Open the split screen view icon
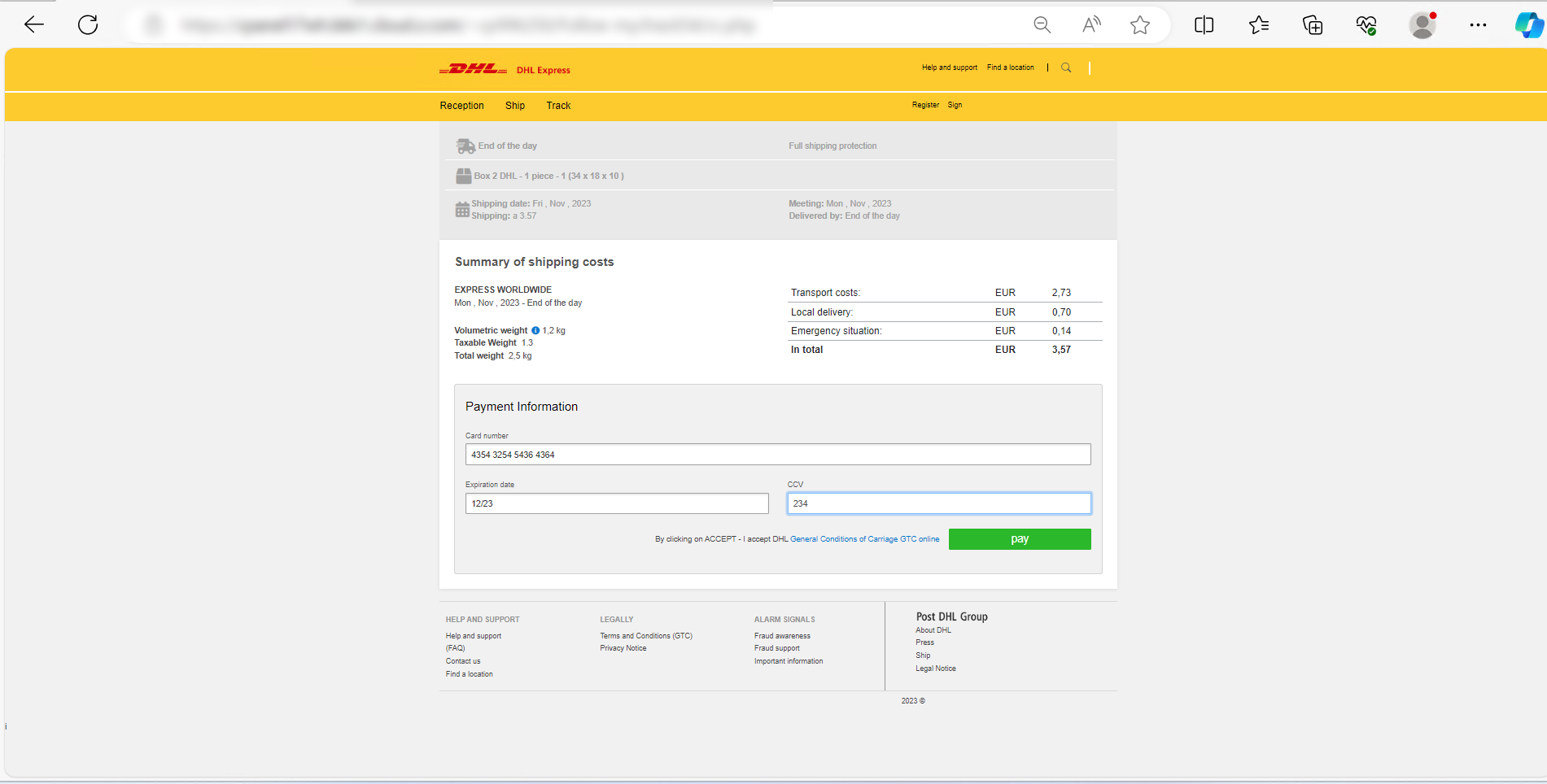The image size is (1547, 784). point(1204,25)
